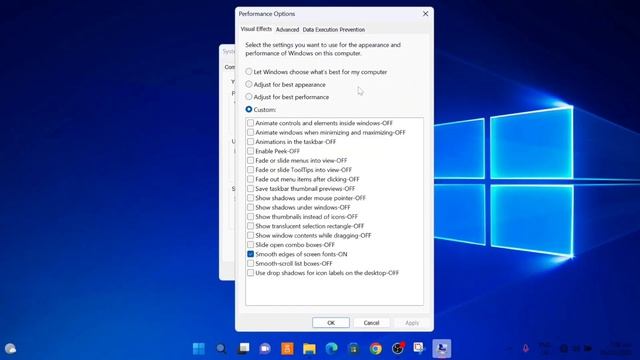This screenshot has height=360, width=640.
Task: Check Show translucent selection rectangle
Action: point(251,226)
